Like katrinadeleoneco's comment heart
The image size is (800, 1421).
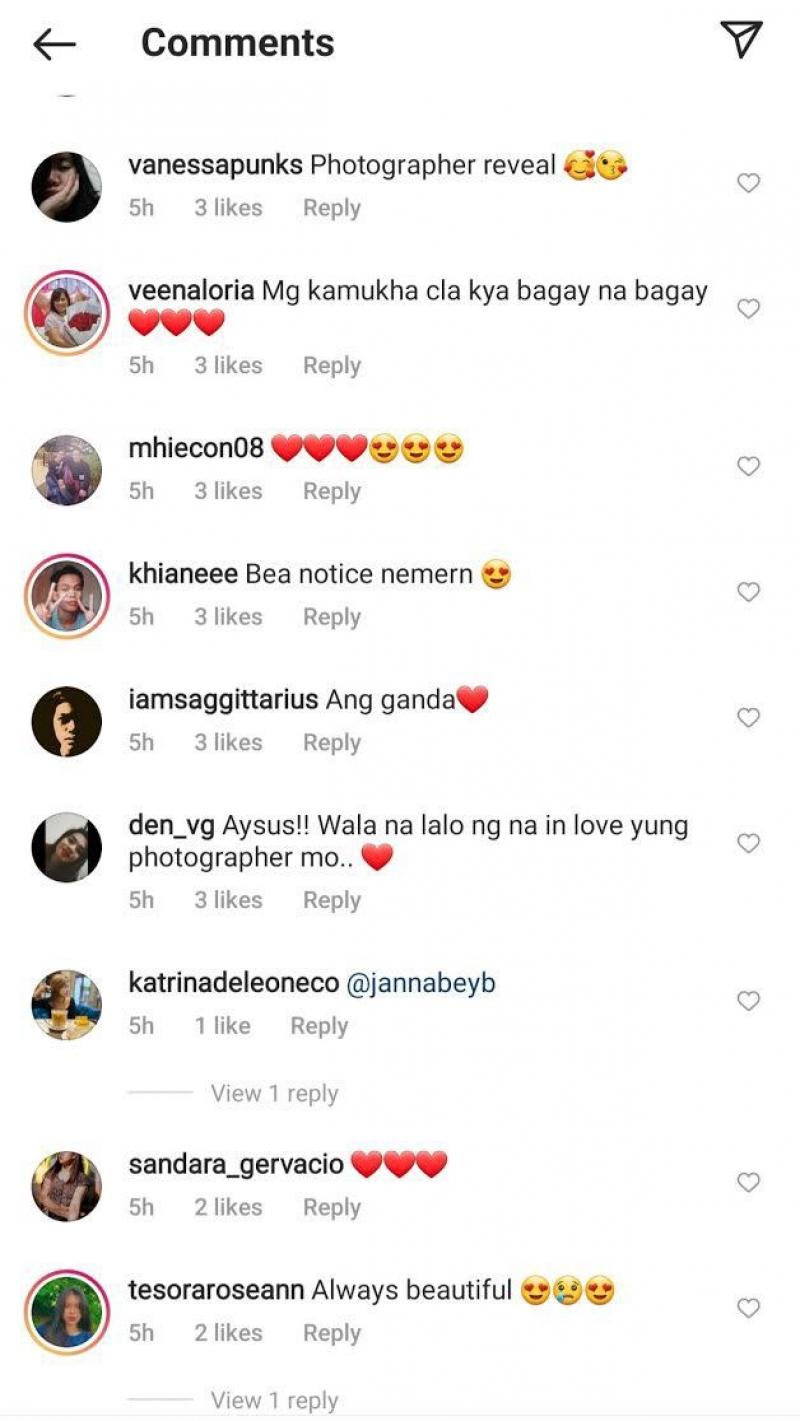click(748, 1001)
